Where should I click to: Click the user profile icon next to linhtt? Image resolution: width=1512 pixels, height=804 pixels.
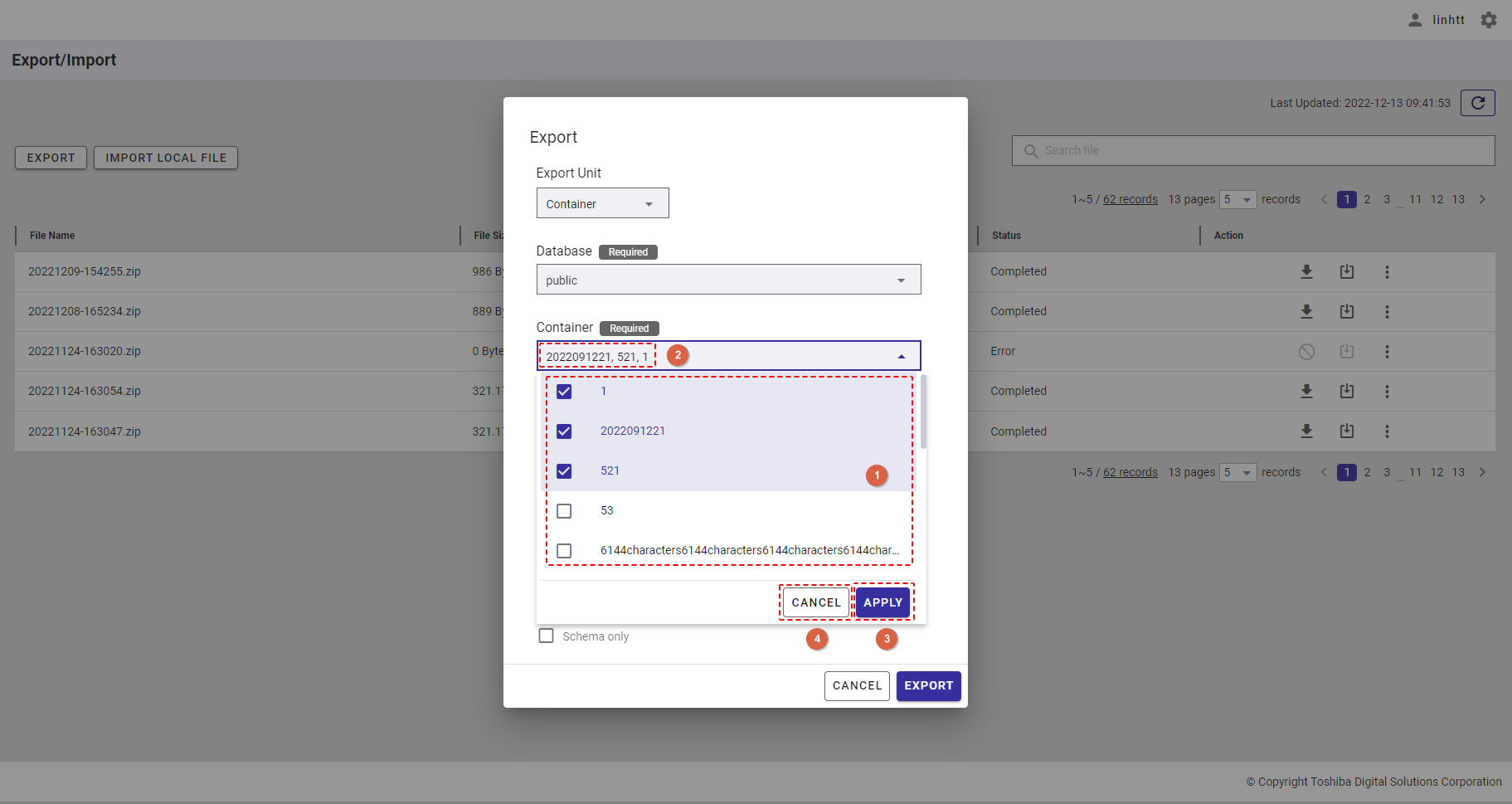click(1415, 20)
